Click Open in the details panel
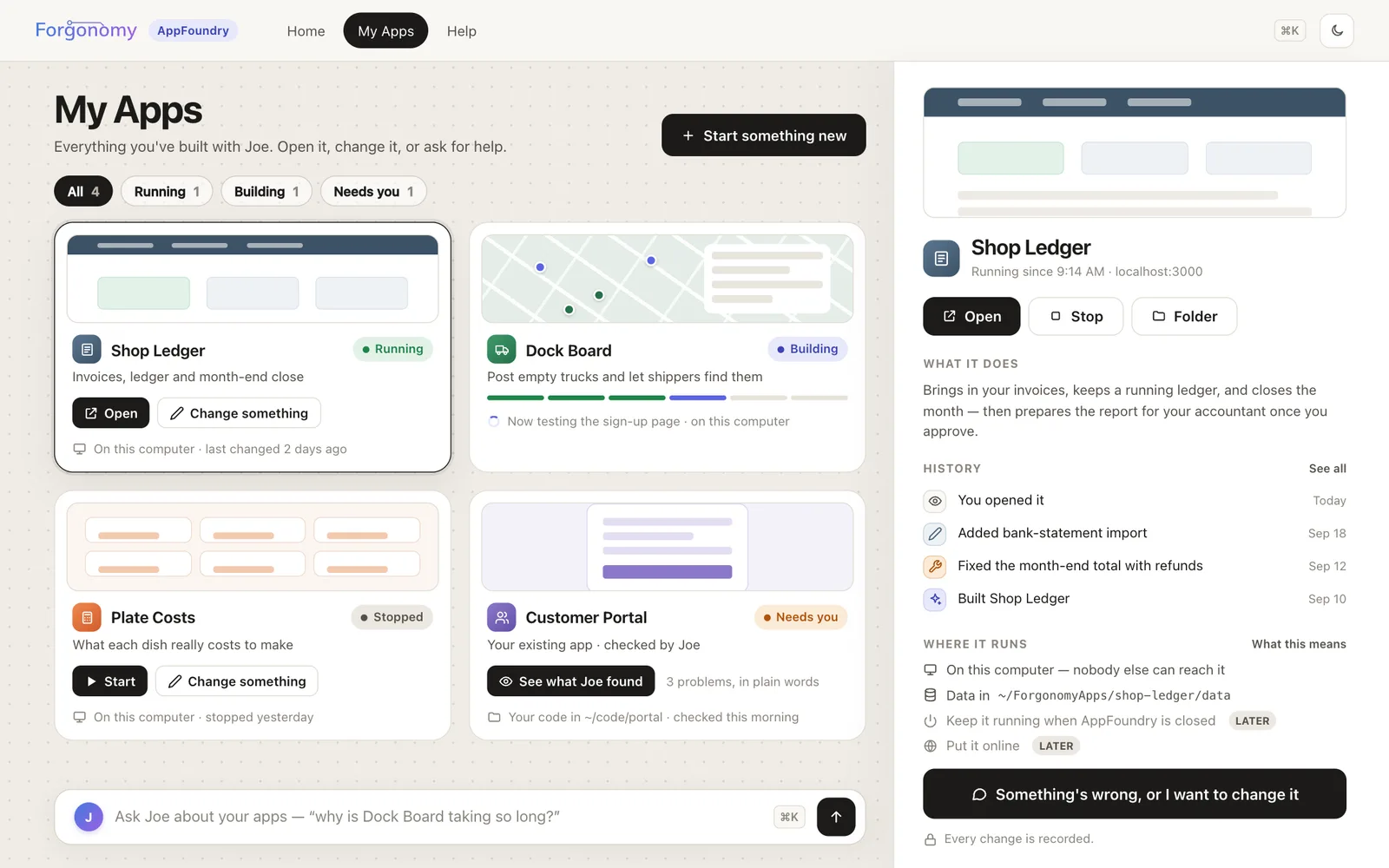The height and width of the screenshot is (868, 1389). [x=971, y=316]
